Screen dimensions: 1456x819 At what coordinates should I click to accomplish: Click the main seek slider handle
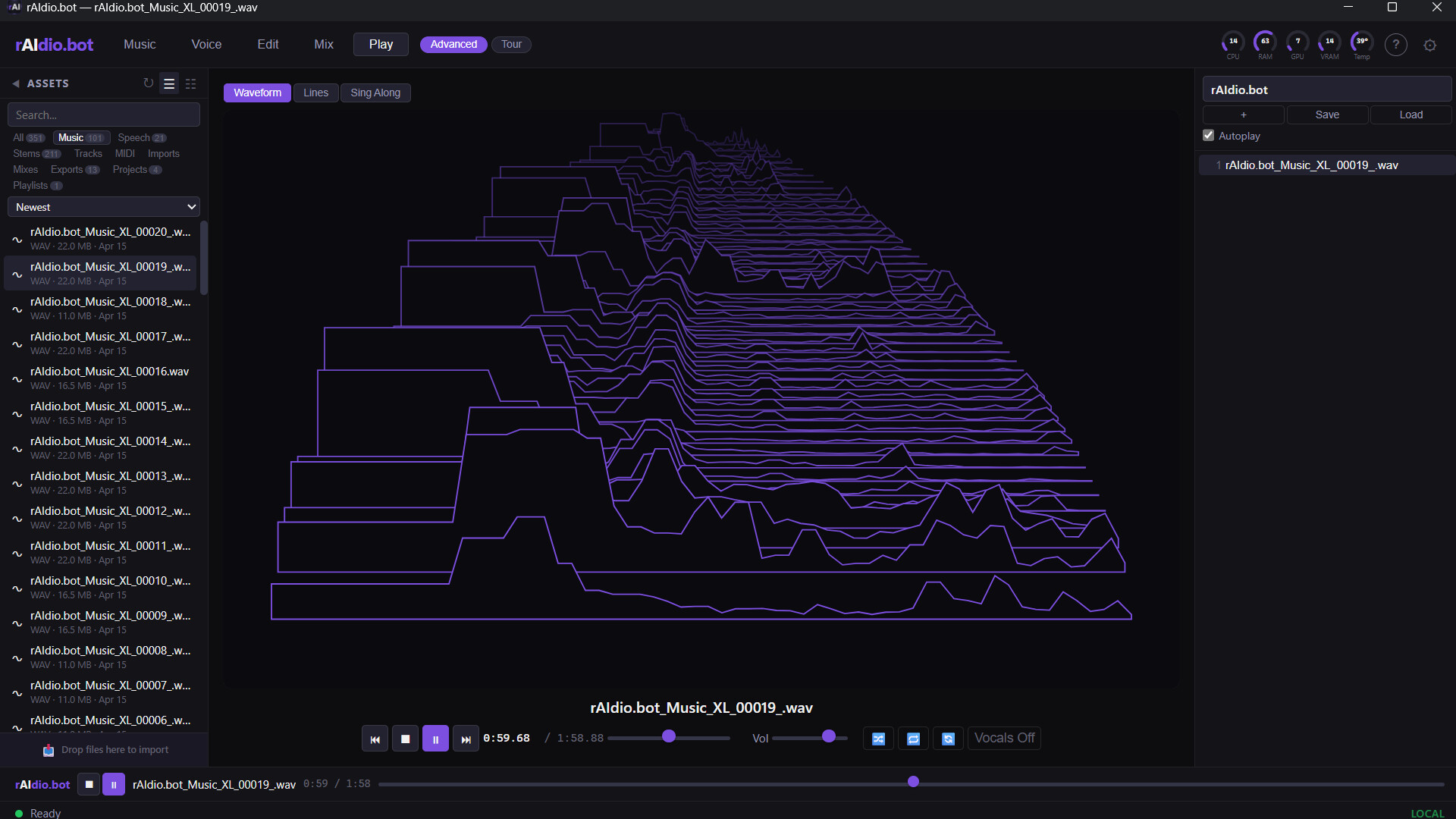coord(669,736)
